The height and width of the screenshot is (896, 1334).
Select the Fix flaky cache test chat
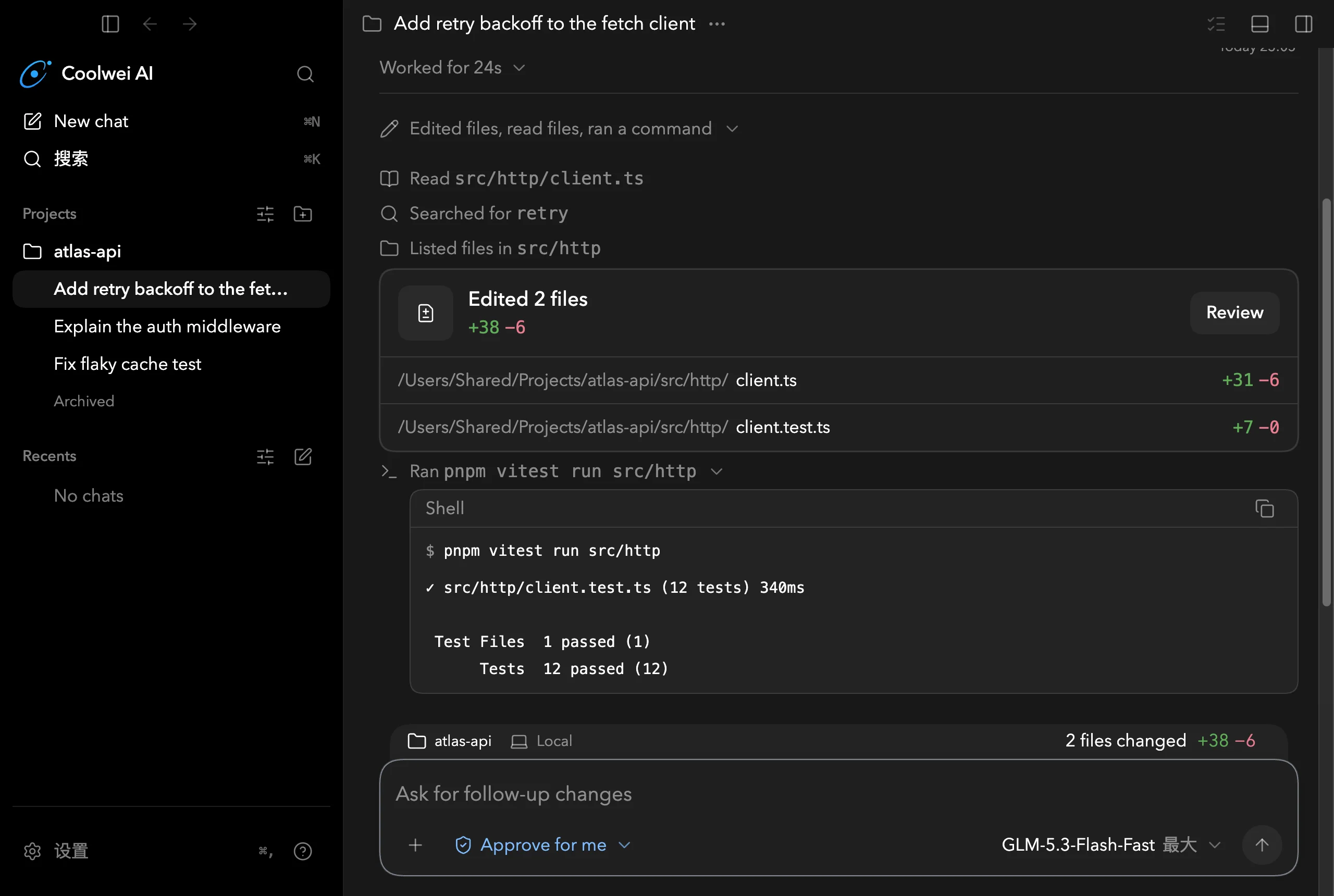point(128,364)
